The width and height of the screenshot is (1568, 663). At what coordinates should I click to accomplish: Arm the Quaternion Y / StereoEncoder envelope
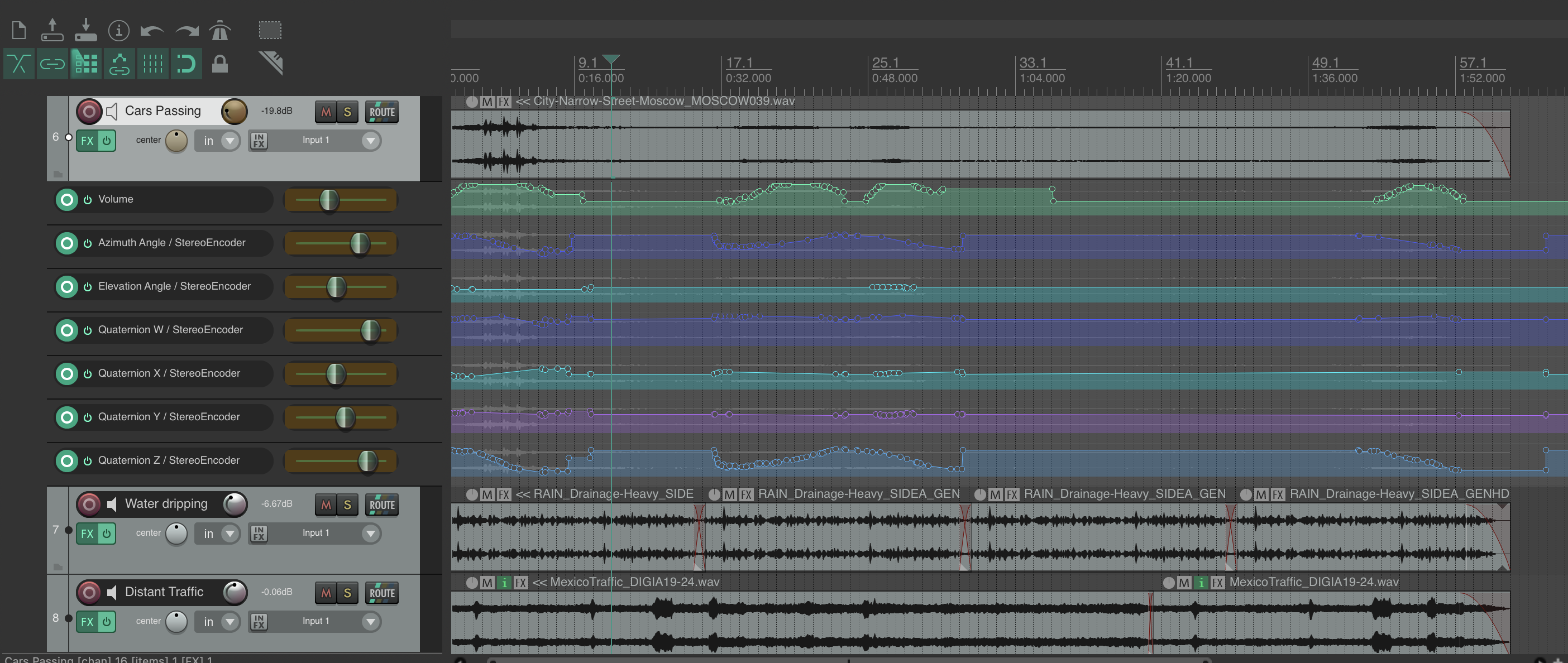(67, 417)
